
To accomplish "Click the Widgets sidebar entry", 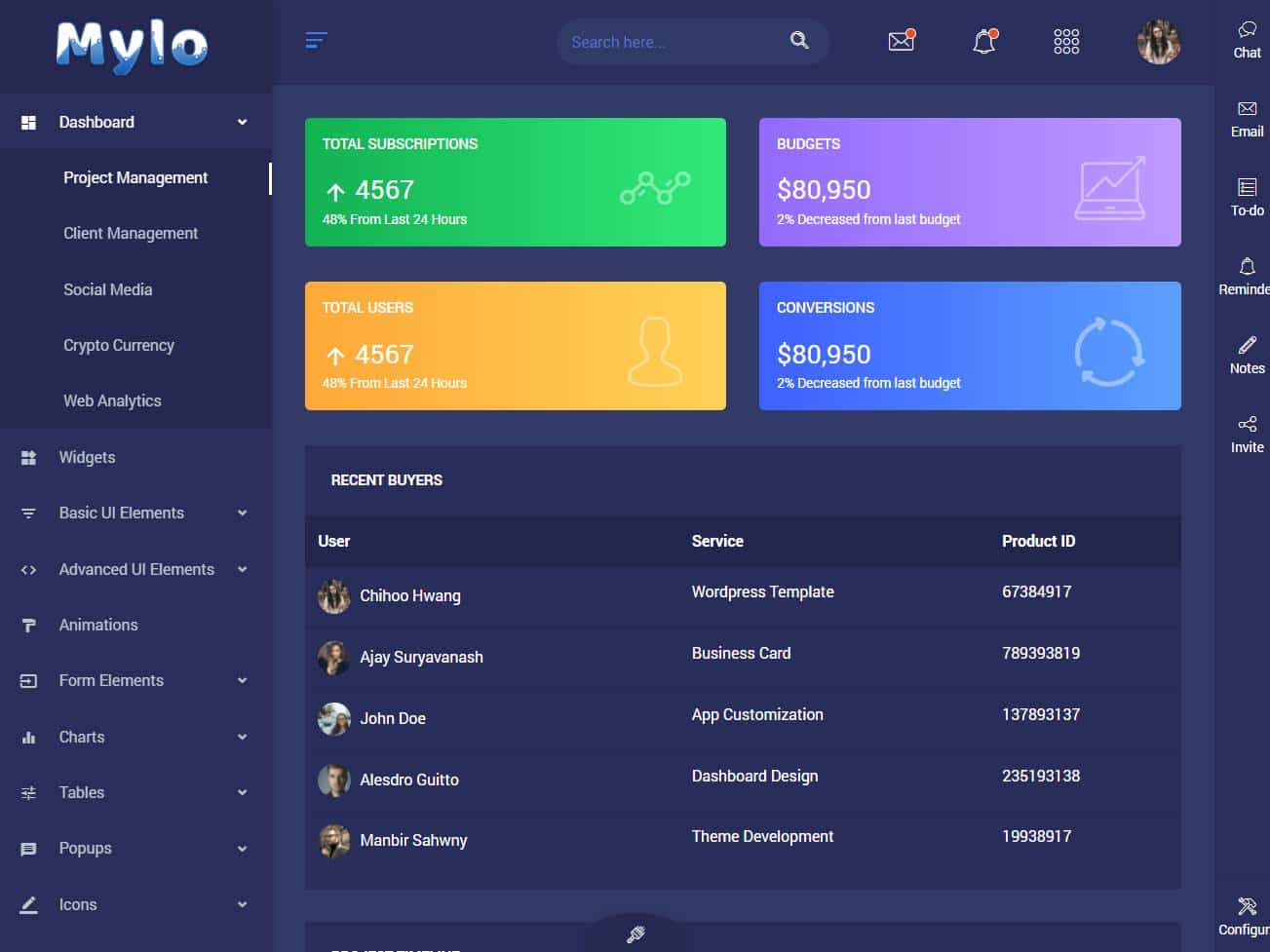I will pos(87,457).
